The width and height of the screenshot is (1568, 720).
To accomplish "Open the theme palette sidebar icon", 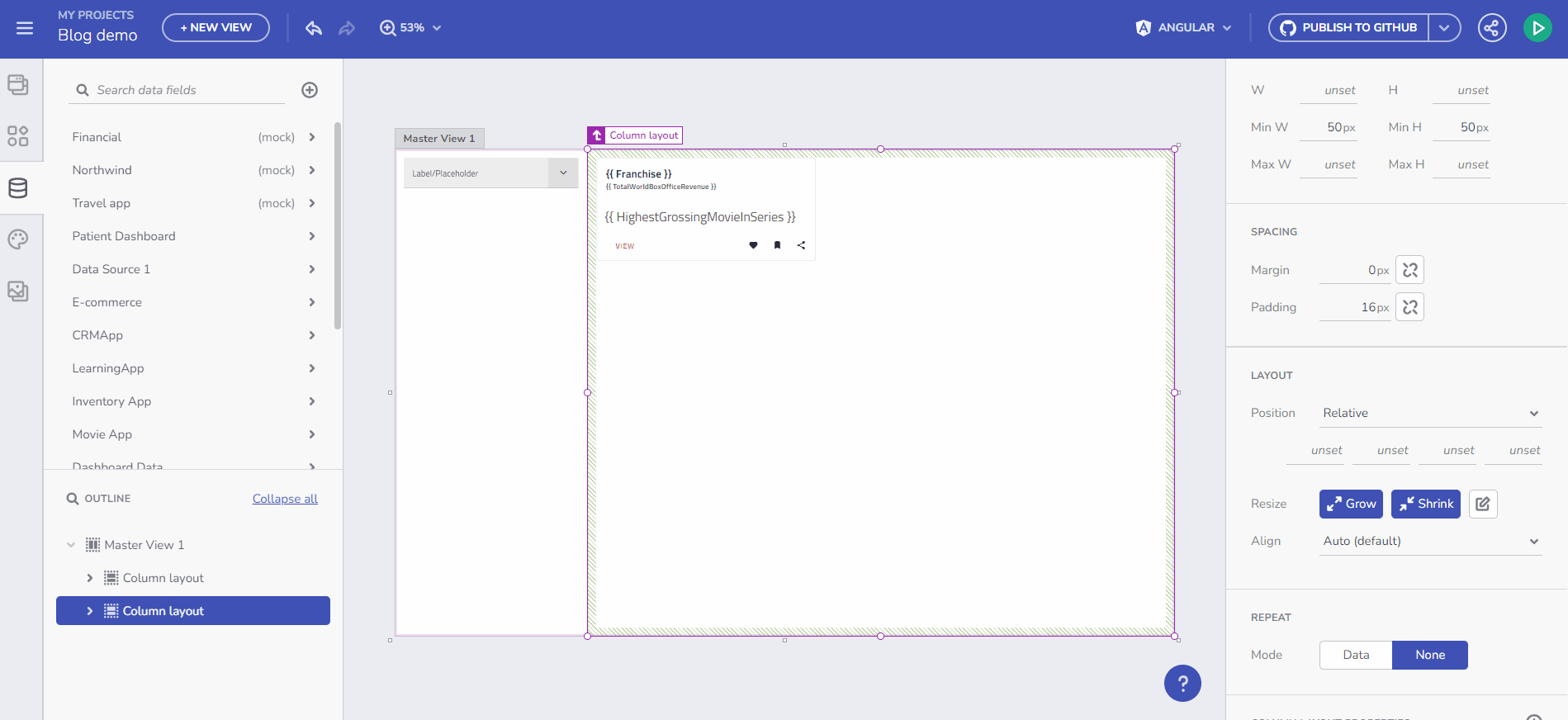I will click(18, 239).
